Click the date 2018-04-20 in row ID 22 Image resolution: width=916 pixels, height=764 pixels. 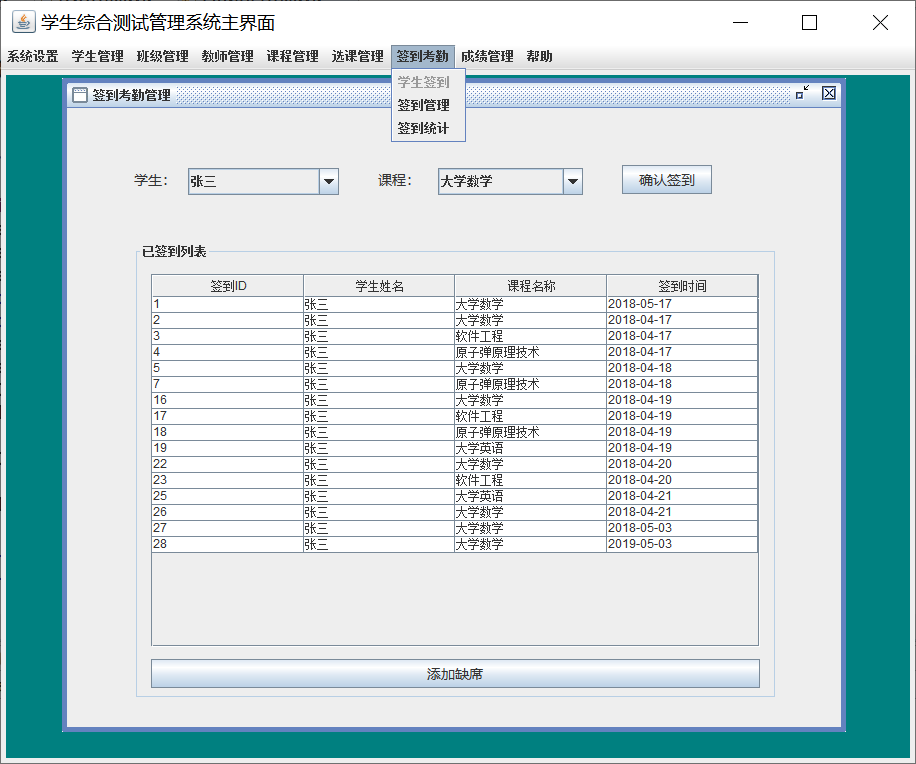[640, 464]
